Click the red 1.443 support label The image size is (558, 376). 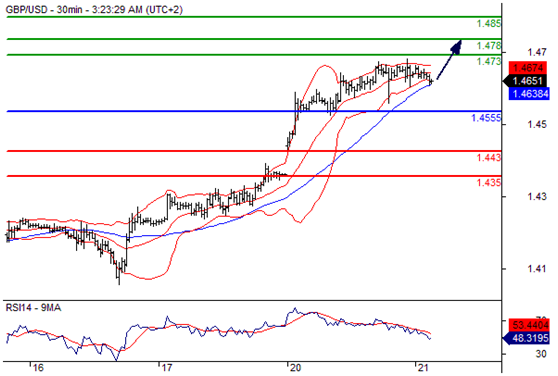coord(489,157)
